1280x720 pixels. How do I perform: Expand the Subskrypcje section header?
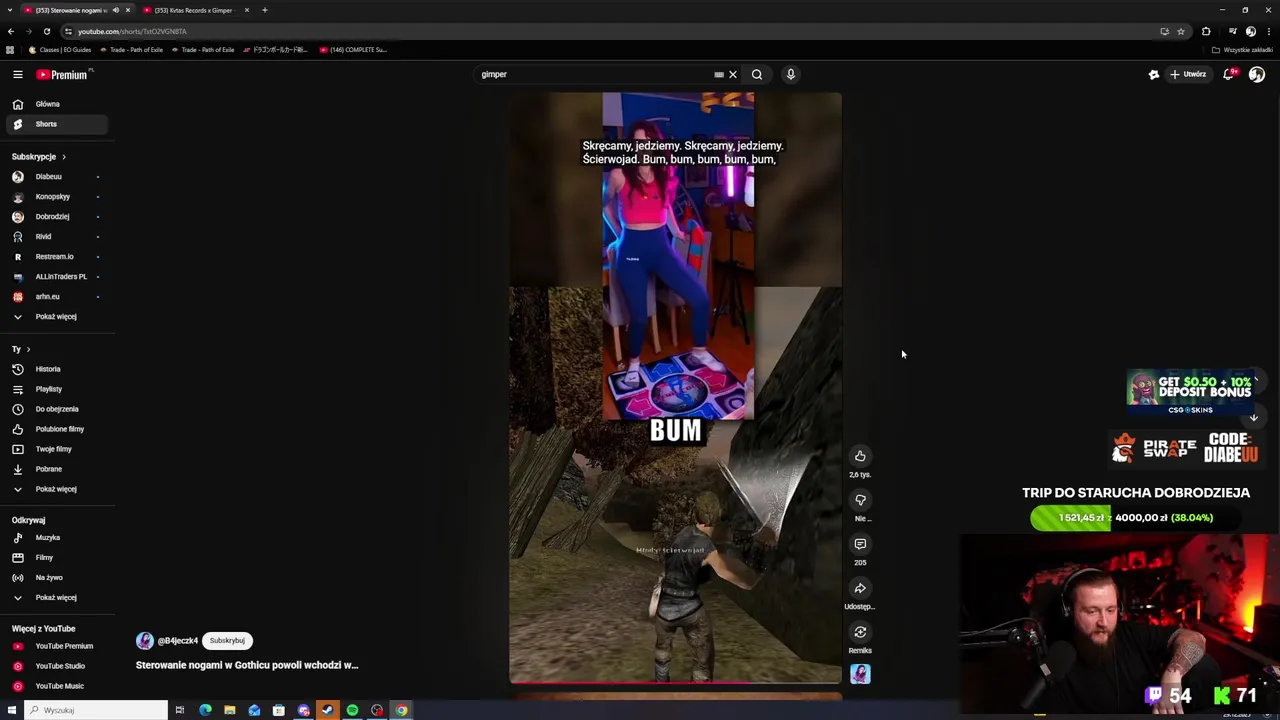tap(39, 157)
